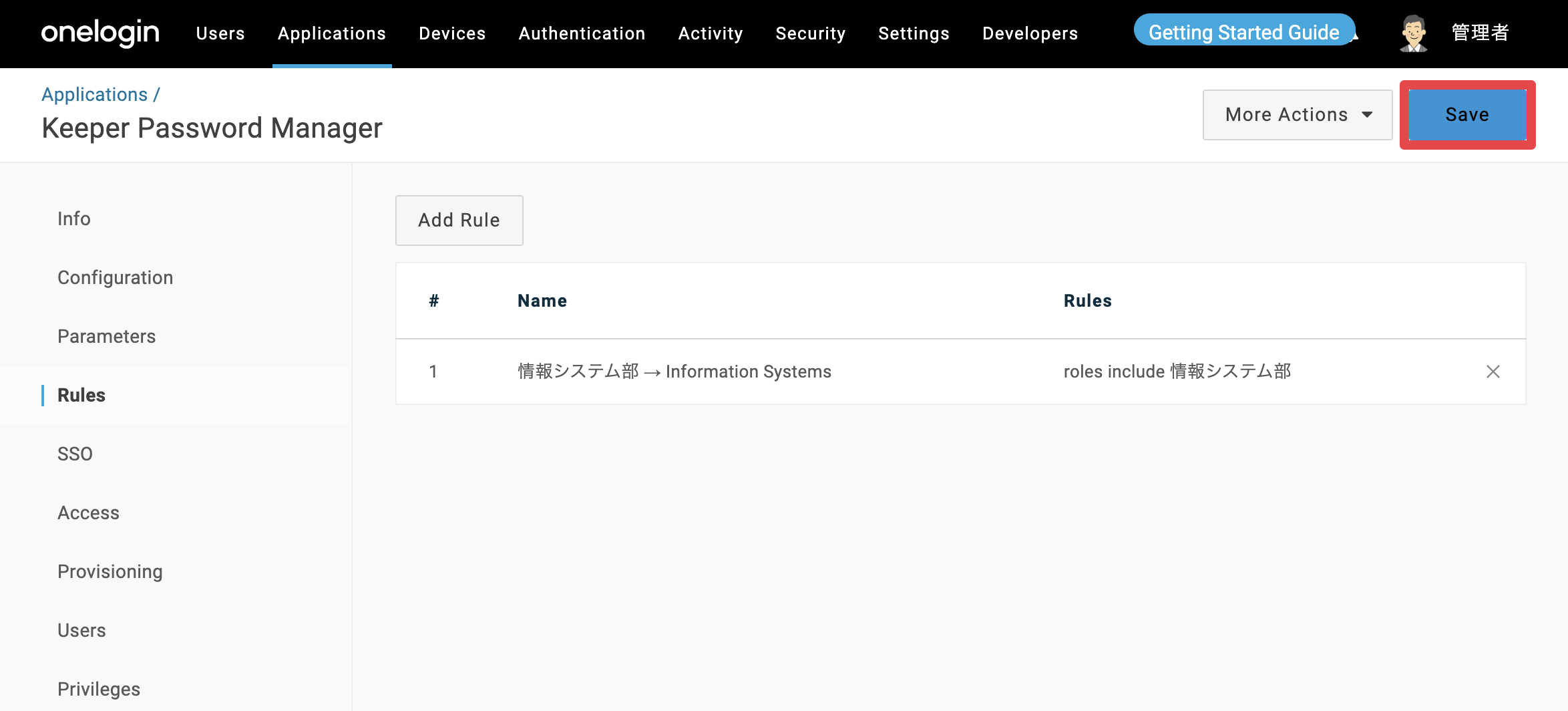1568x711 pixels.
Task: Open the More Actions dropdown
Action: tap(1298, 115)
